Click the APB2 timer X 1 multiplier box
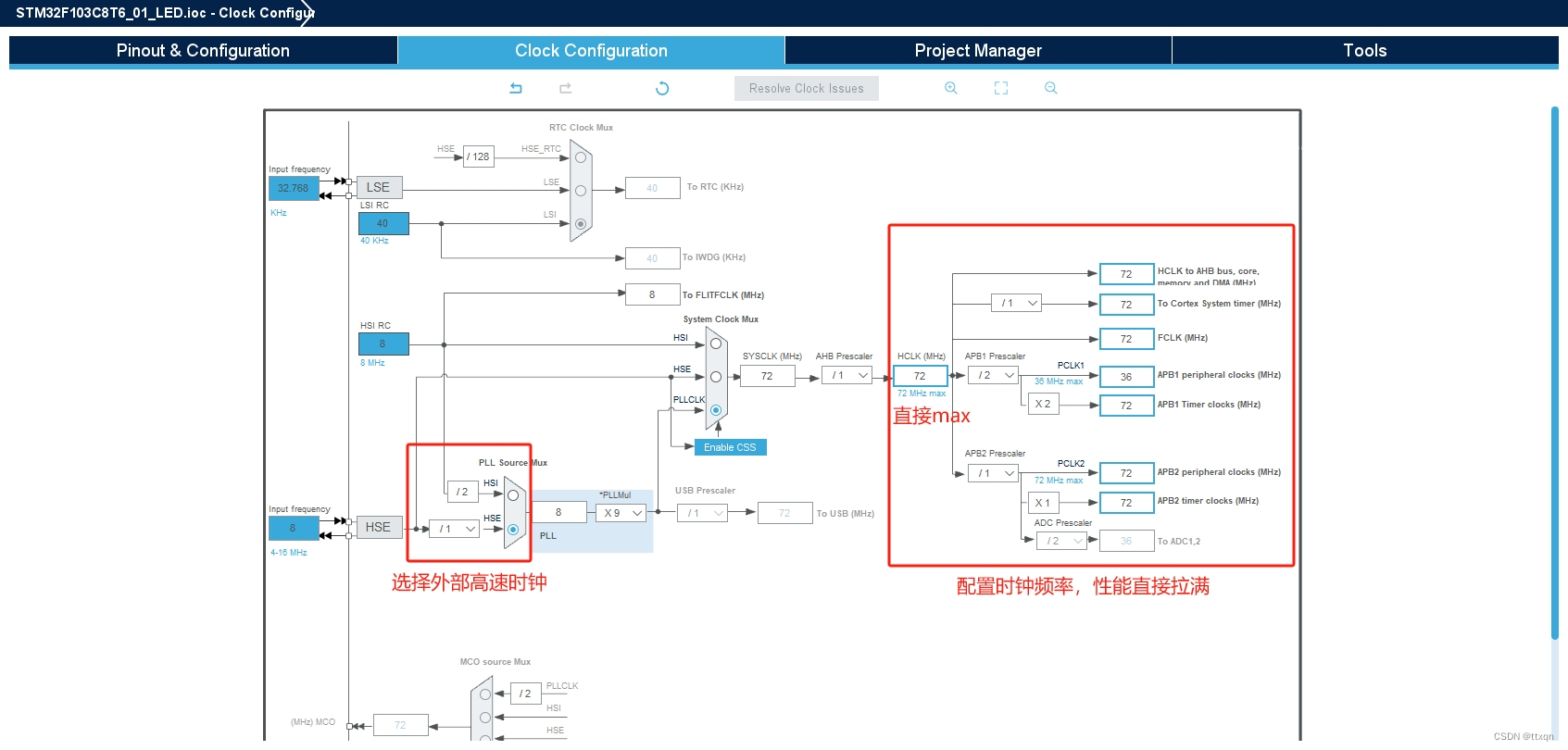The width and height of the screenshot is (1568, 750). pyautogui.click(x=1043, y=503)
